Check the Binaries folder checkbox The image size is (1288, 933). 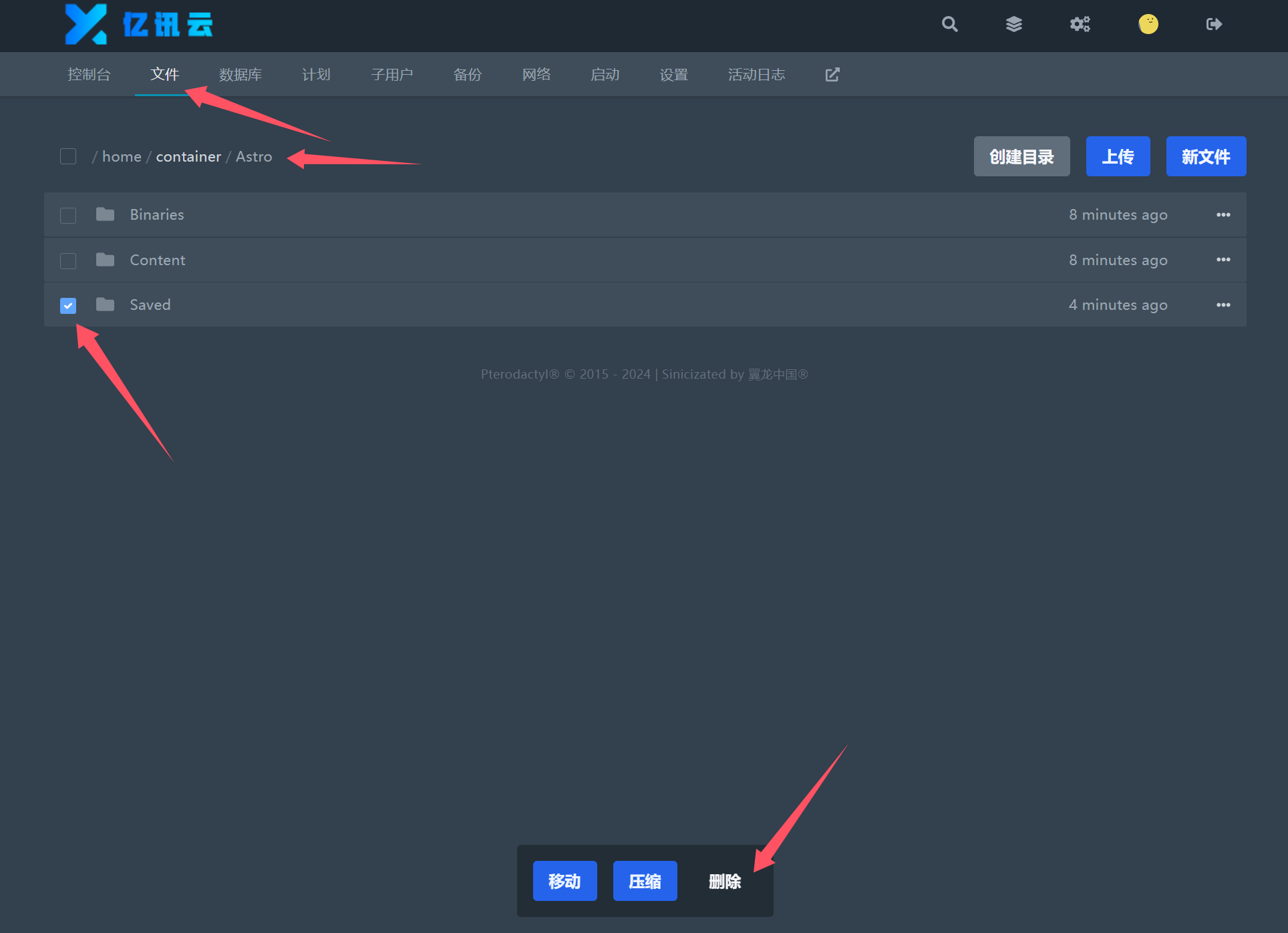click(x=68, y=215)
